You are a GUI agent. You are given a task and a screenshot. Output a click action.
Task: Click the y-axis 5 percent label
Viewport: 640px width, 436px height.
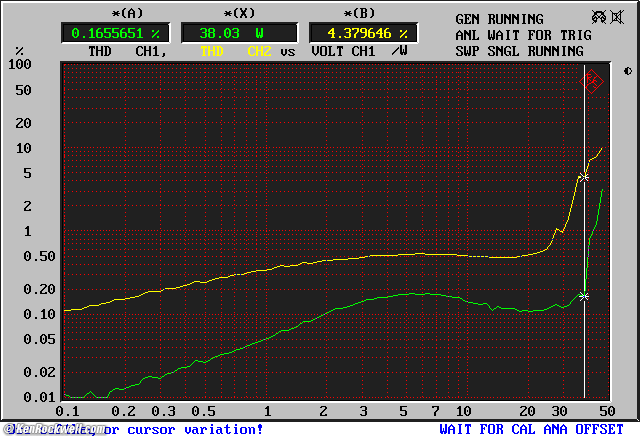[x=27, y=173]
